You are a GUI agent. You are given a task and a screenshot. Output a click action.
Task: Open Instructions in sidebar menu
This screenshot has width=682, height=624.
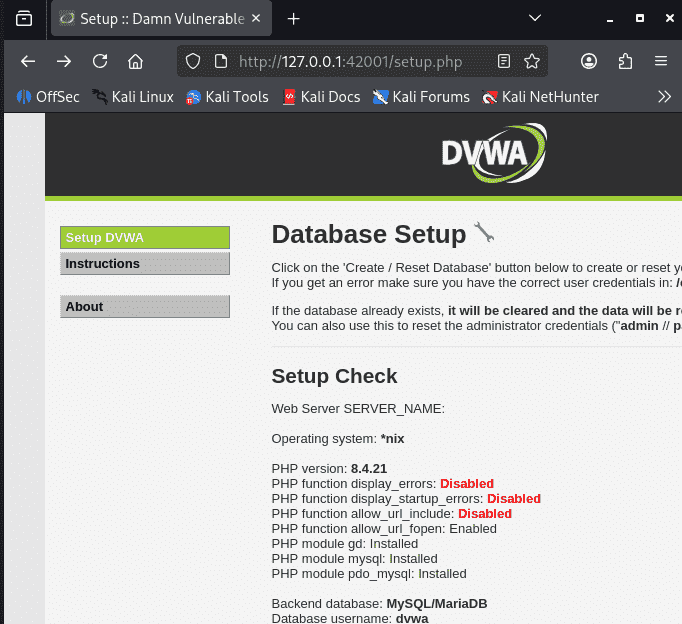(x=145, y=264)
